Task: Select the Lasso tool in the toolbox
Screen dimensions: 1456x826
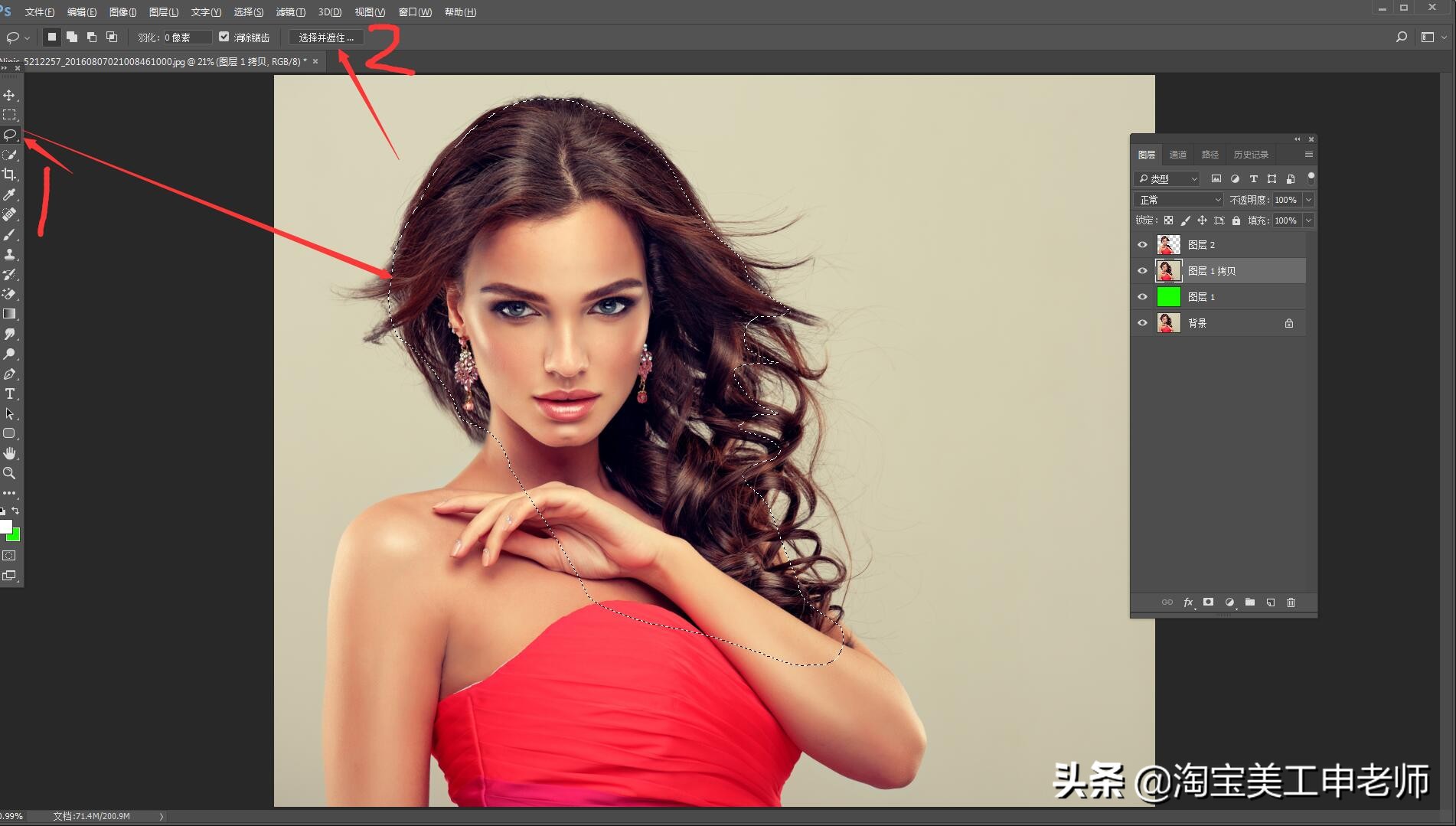Action: tap(9, 135)
